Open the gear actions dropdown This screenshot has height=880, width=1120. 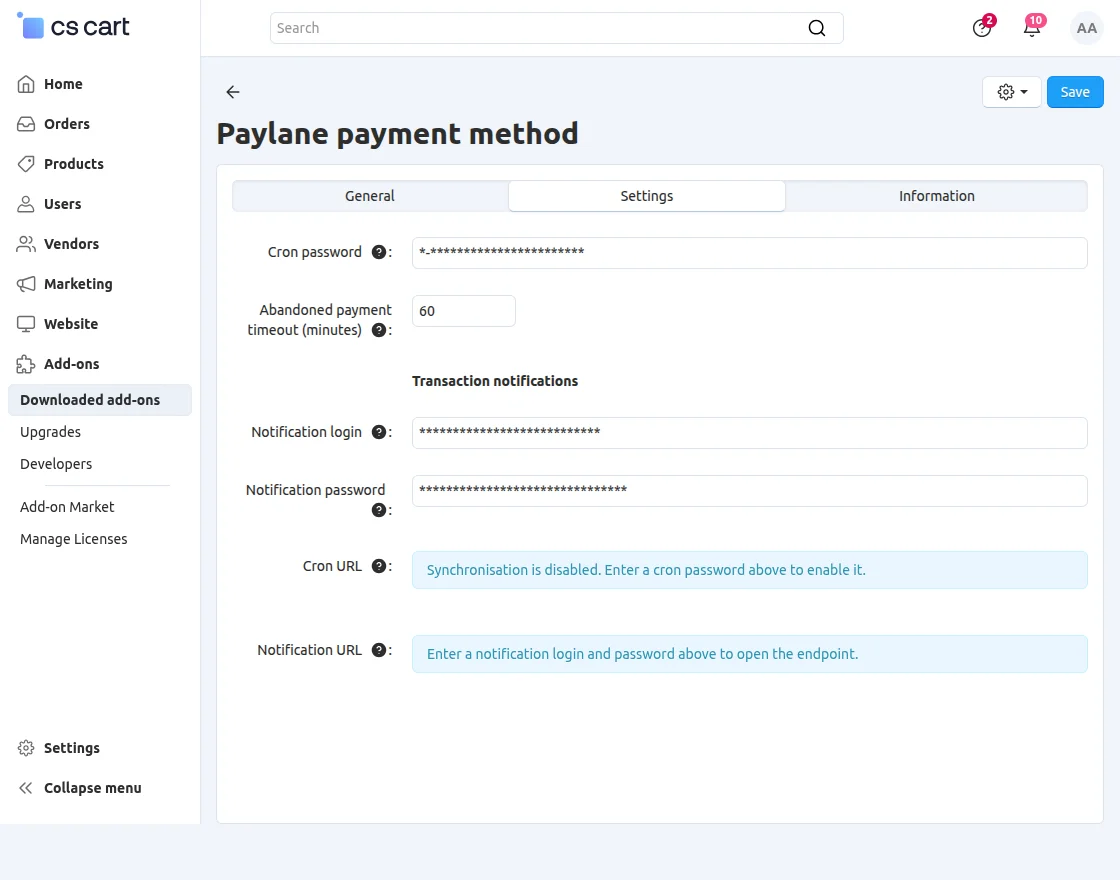pos(1011,92)
